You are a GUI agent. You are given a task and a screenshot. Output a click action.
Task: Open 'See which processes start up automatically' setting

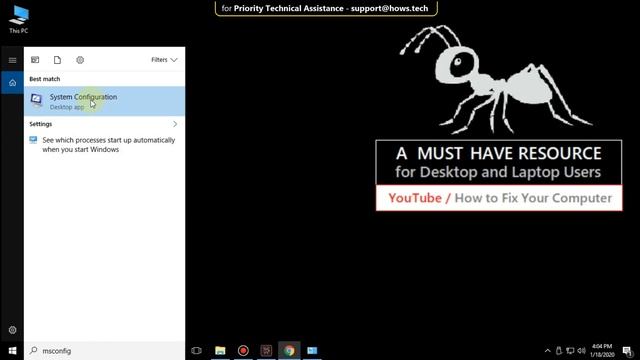point(104,144)
